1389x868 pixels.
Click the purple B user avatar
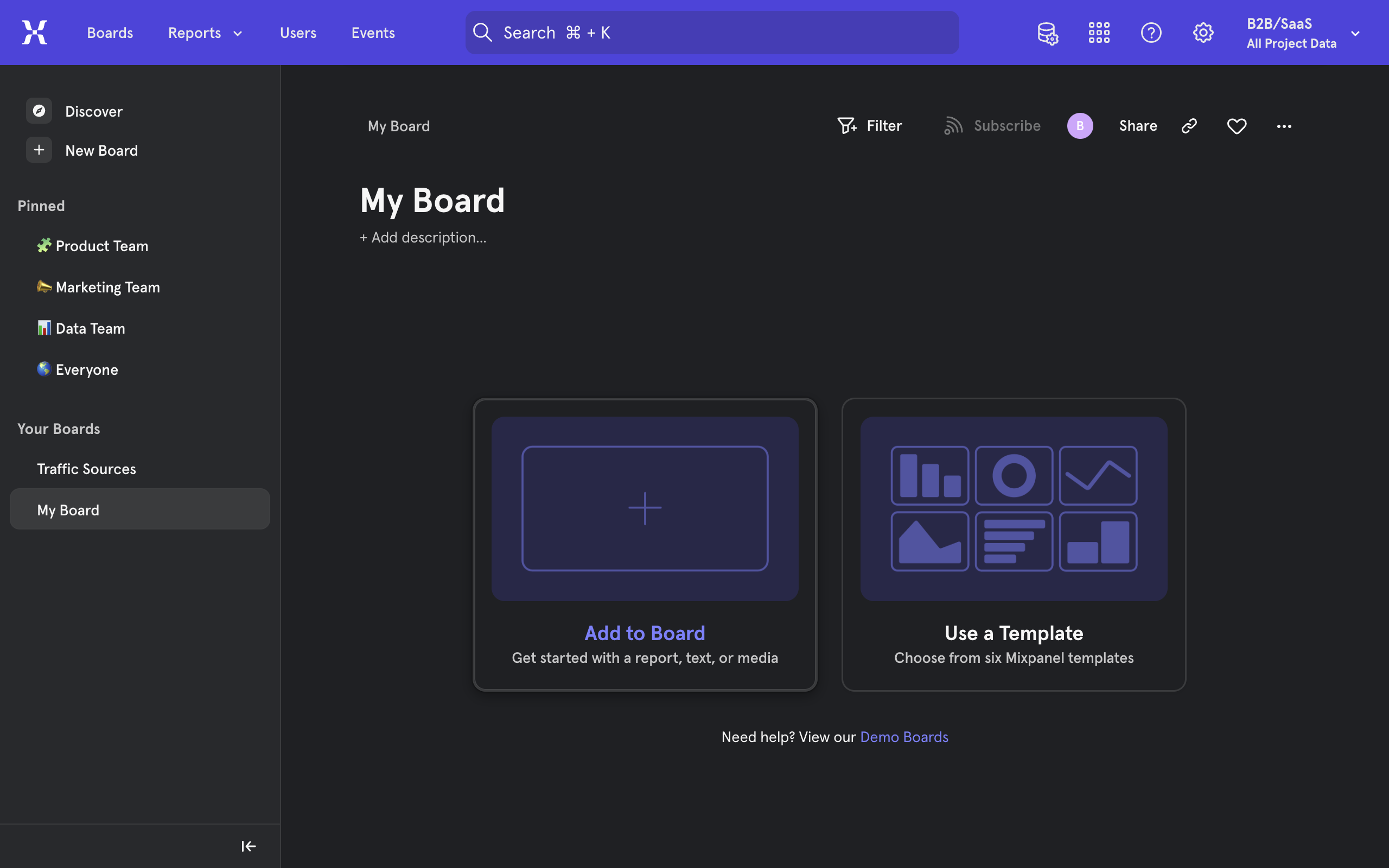tap(1080, 126)
